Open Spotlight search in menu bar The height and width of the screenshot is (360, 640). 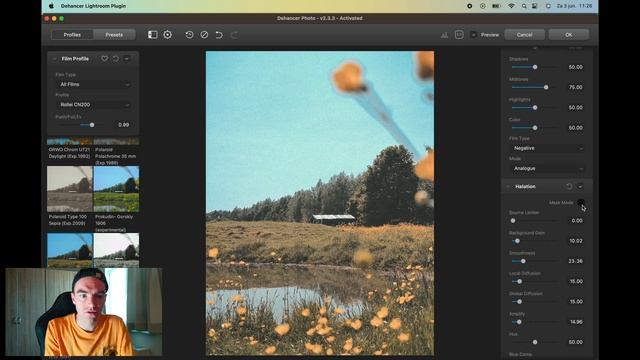pyautogui.click(x=524, y=6)
